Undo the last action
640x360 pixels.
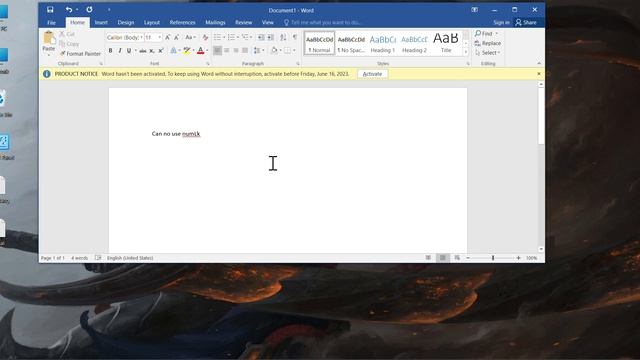pos(69,10)
